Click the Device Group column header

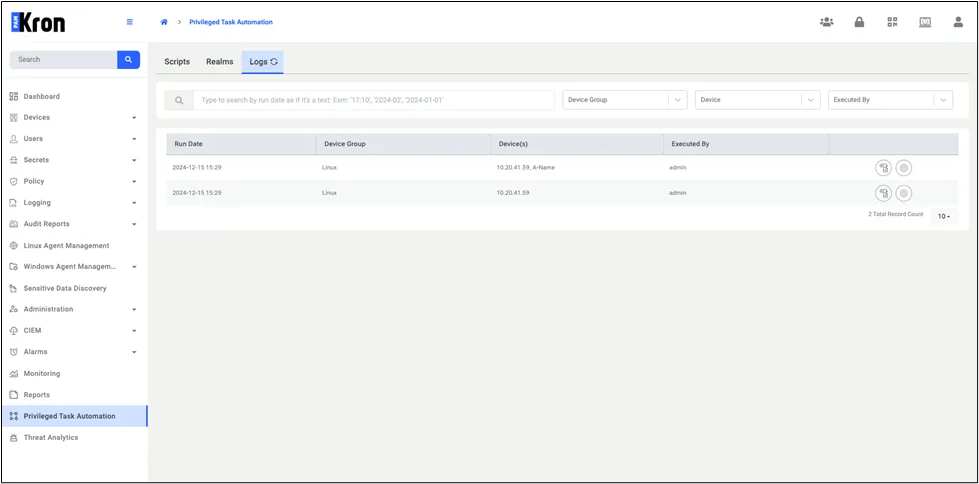(403, 144)
